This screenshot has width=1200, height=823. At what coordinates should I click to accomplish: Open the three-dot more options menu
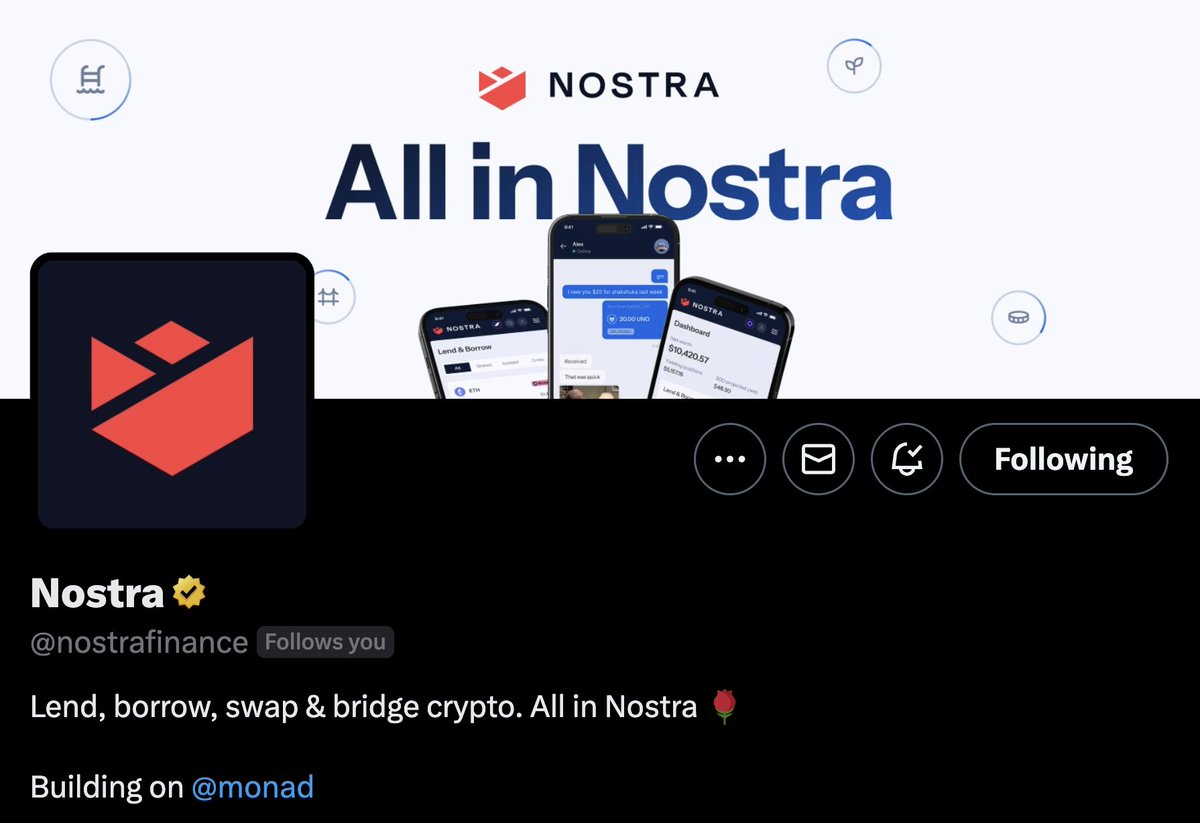coord(730,459)
